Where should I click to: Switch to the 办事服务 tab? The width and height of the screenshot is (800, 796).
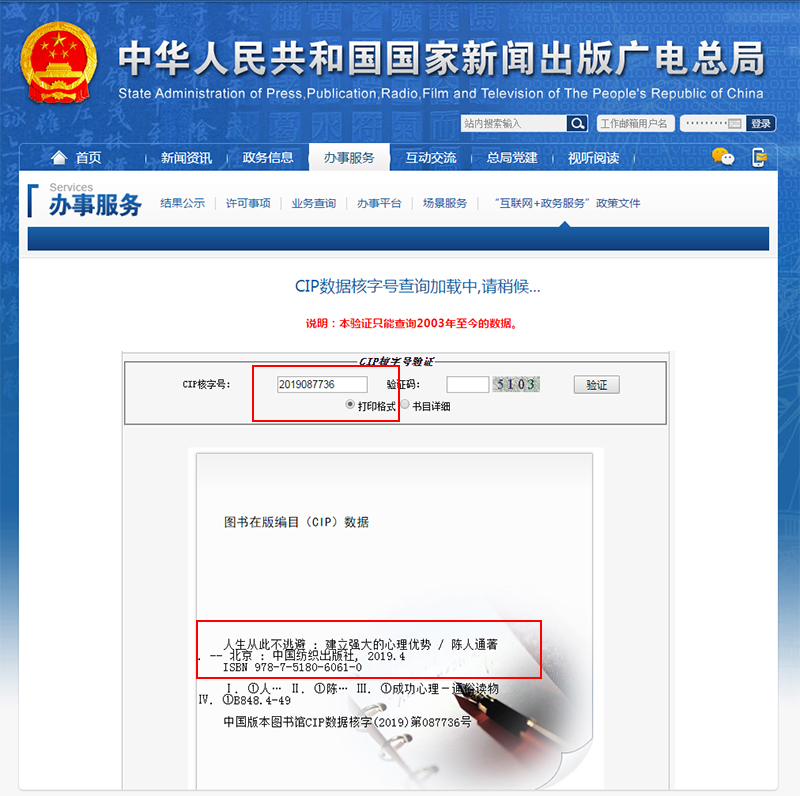click(x=349, y=157)
